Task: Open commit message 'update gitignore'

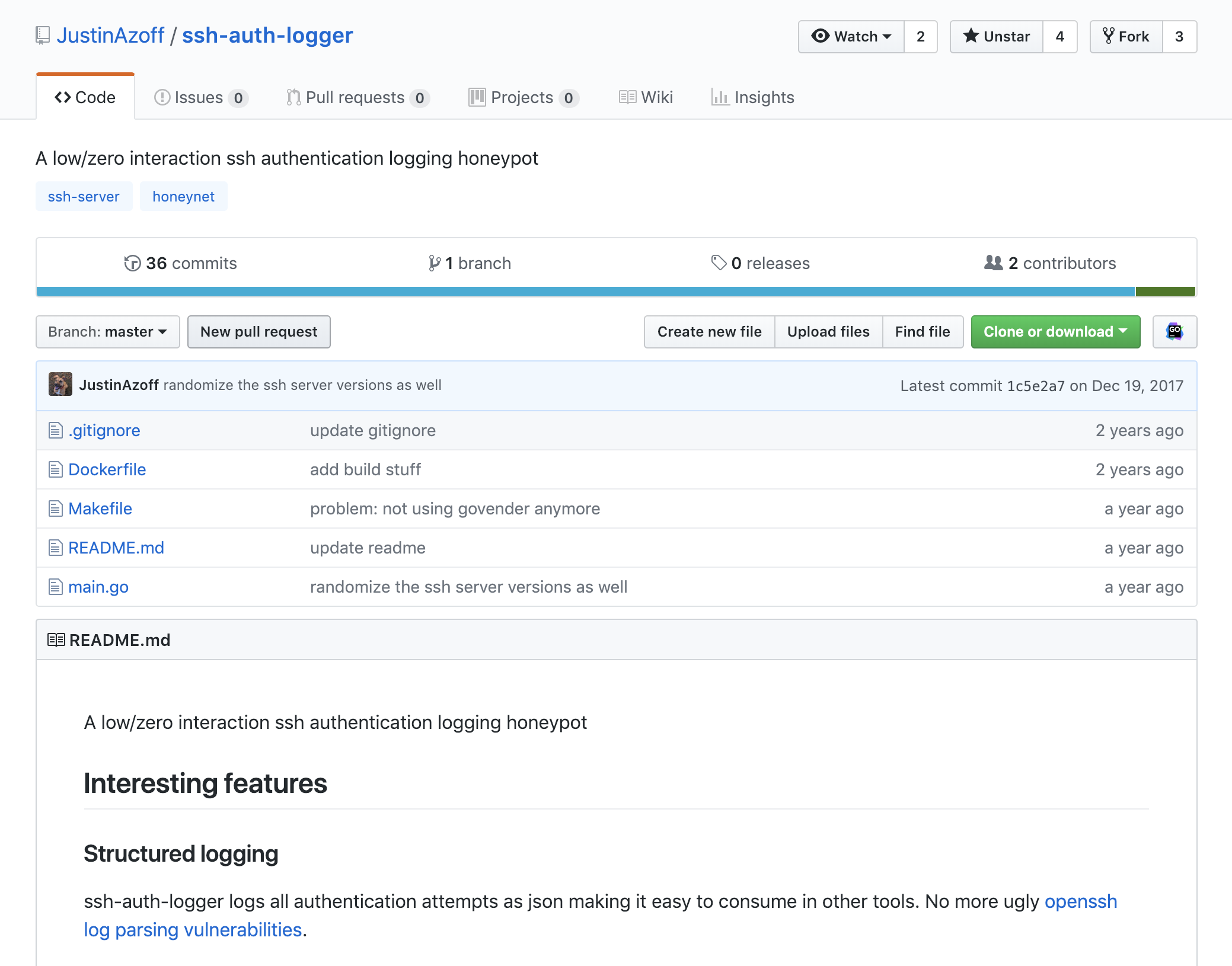Action: [x=373, y=430]
